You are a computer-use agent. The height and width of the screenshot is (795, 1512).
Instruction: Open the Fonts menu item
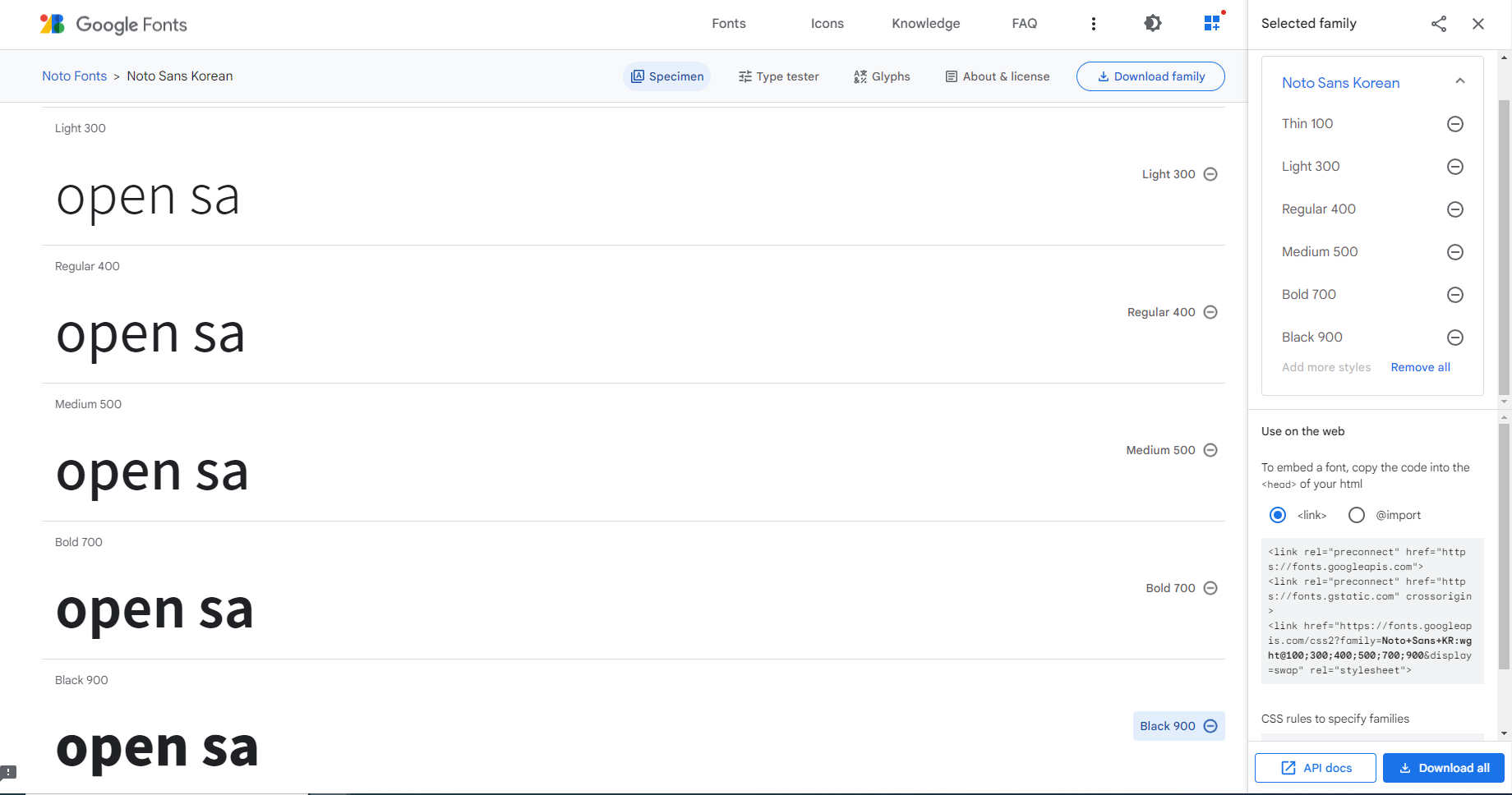click(729, 24)
